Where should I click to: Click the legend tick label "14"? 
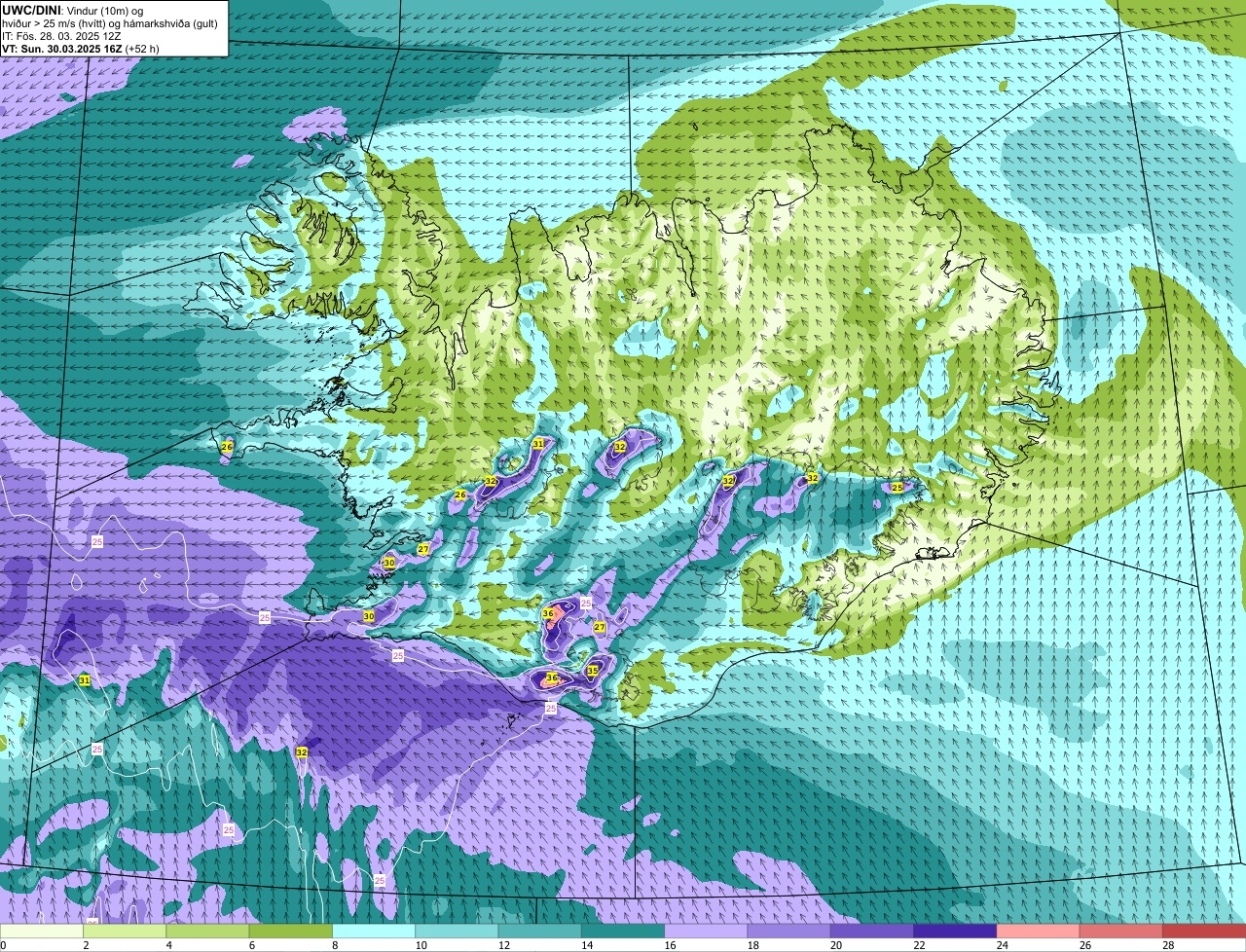pos(586,945)
